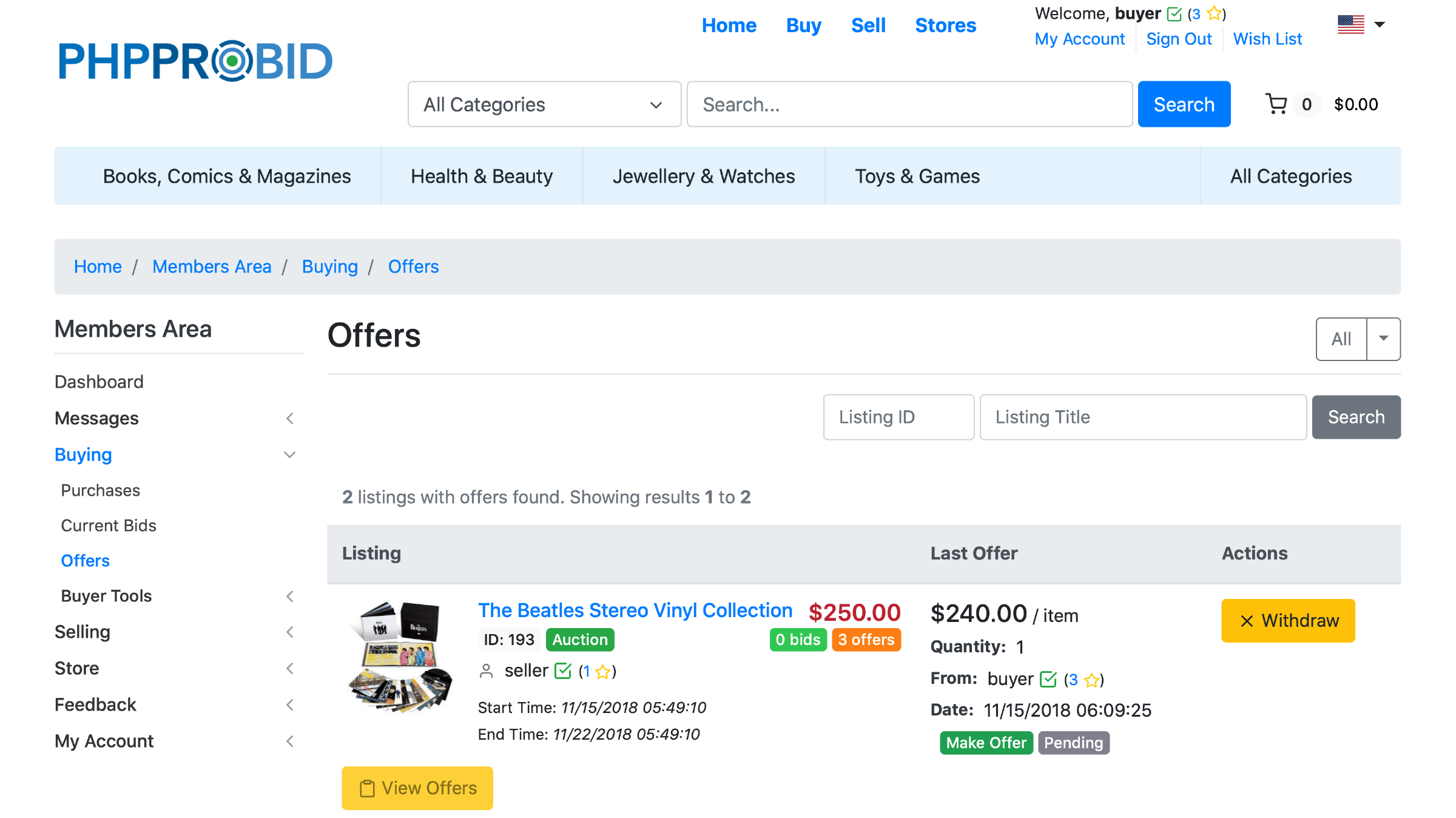Collapse the Buying sidebar section
This screenshot has height=818, width=1456.
(x=290, y=455)
